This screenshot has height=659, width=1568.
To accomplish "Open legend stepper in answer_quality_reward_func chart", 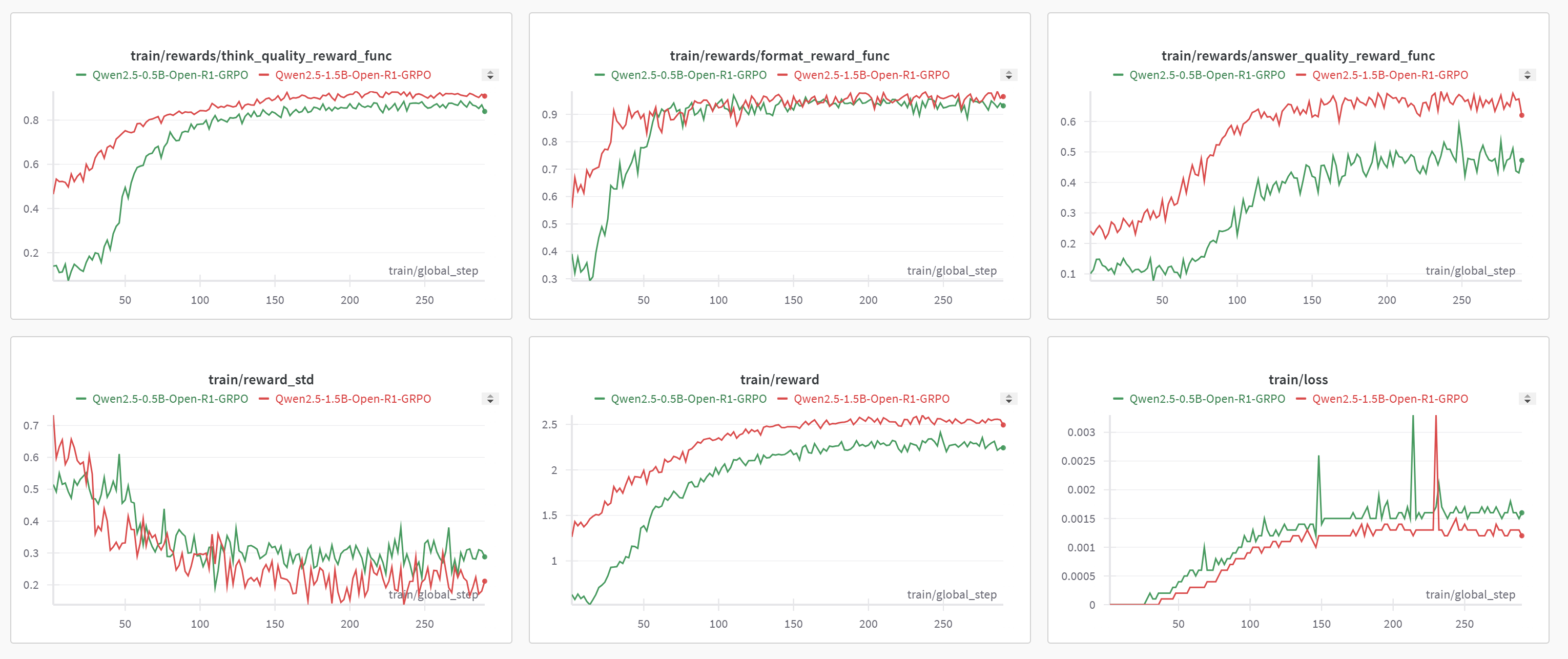I will (x=1527, y=75).
